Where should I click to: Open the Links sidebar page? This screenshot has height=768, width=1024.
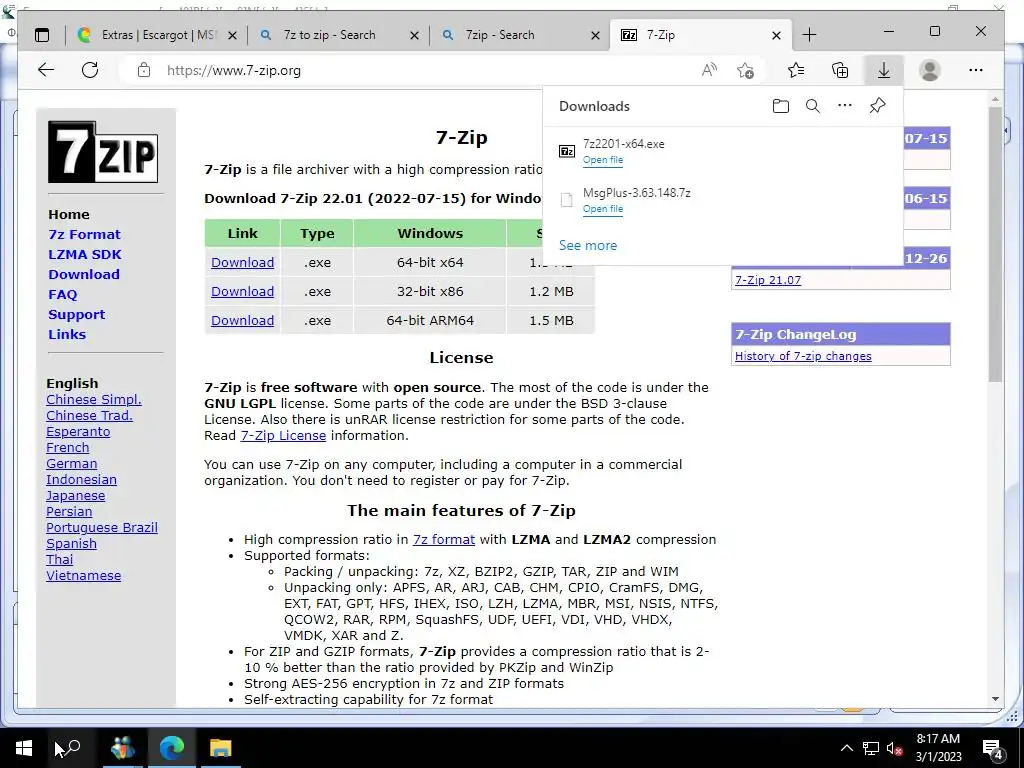pyautogui.click(x=67, y=334)
